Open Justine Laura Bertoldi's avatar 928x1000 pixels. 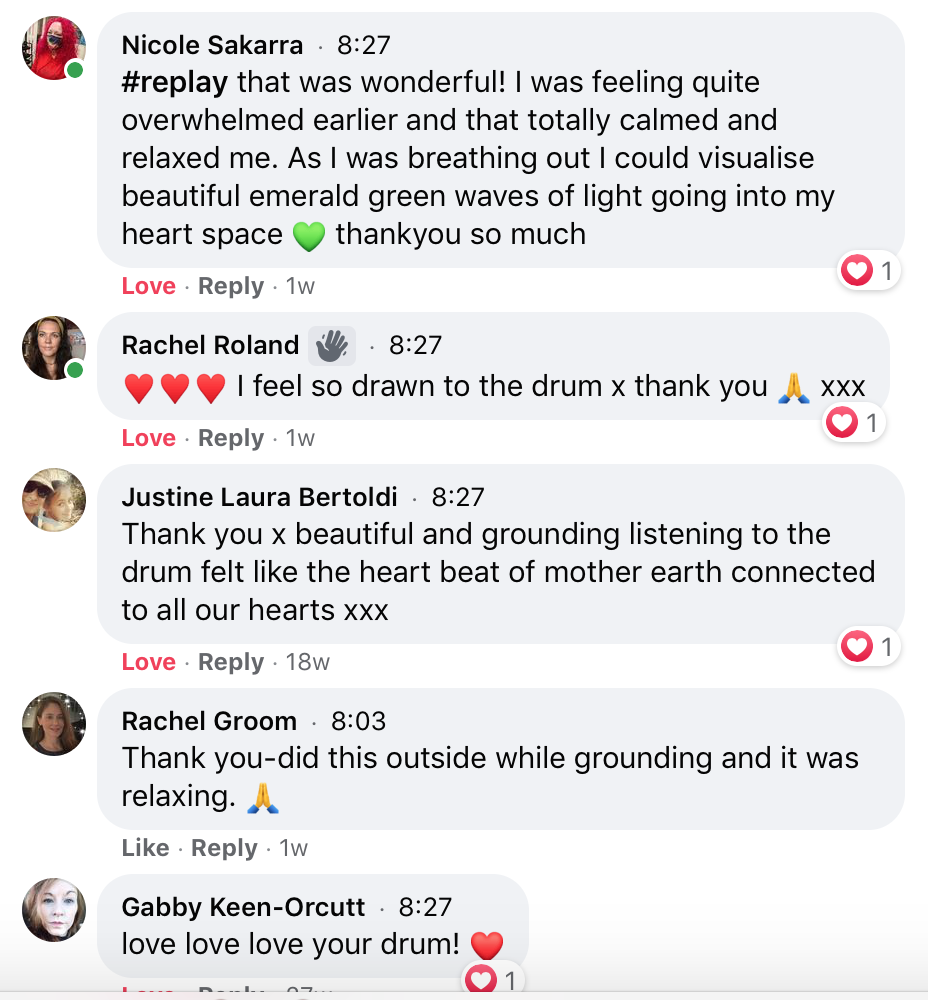54,499
